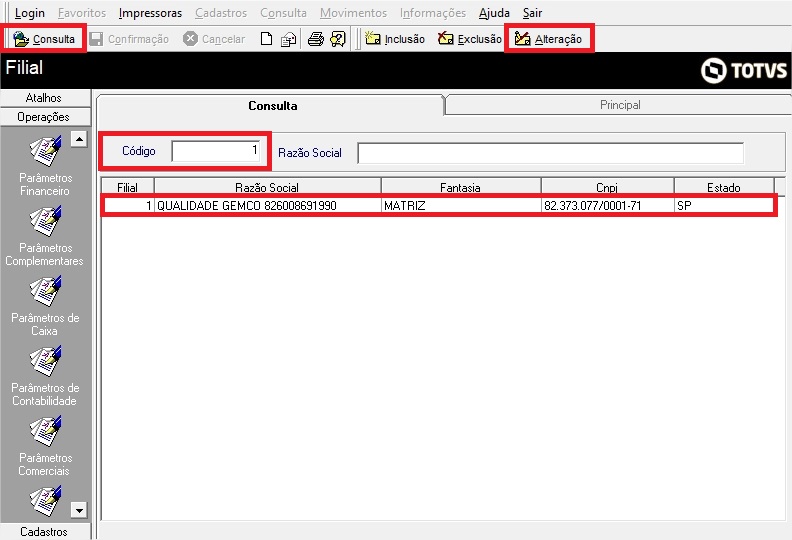Expand the Cadastros sidebar section
Viewport: 792px width, 540px height.
coord(44,531)
